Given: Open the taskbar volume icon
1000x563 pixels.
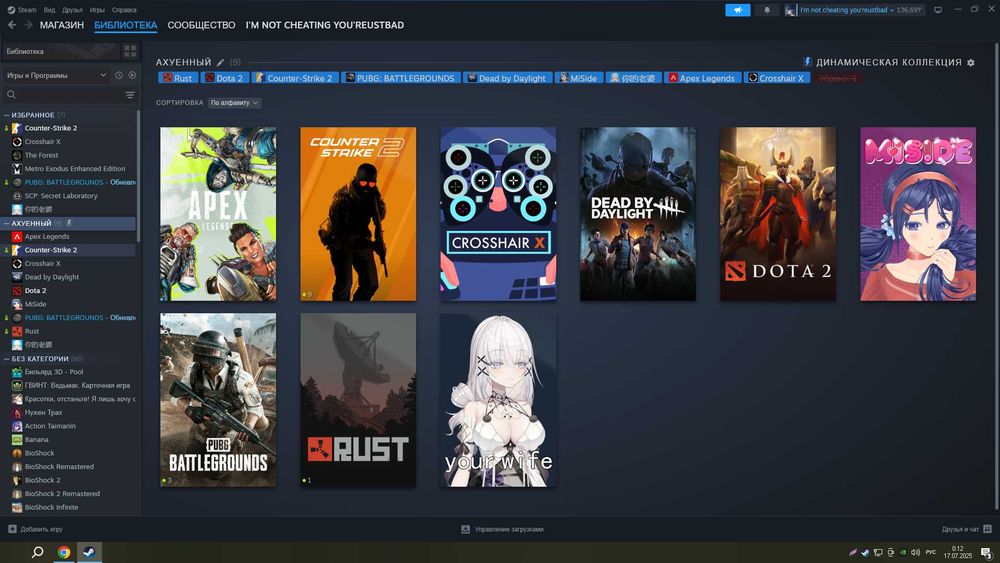Looking at the screenshot, I should coord(916,552).
